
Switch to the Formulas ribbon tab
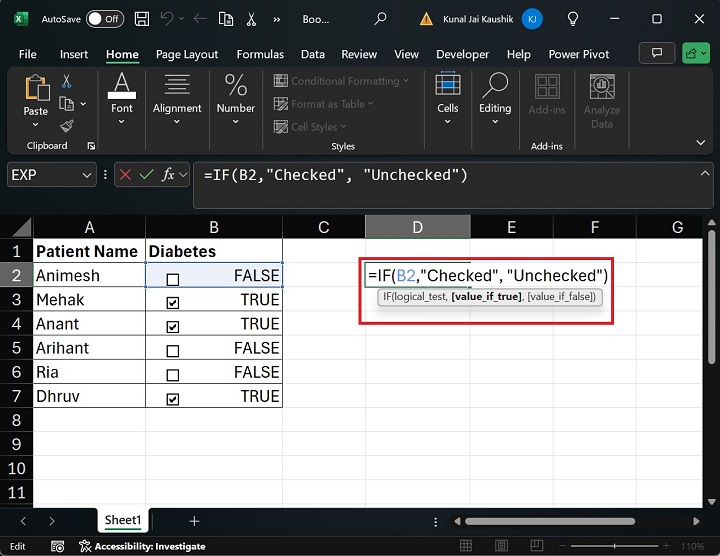pos(262,54)
